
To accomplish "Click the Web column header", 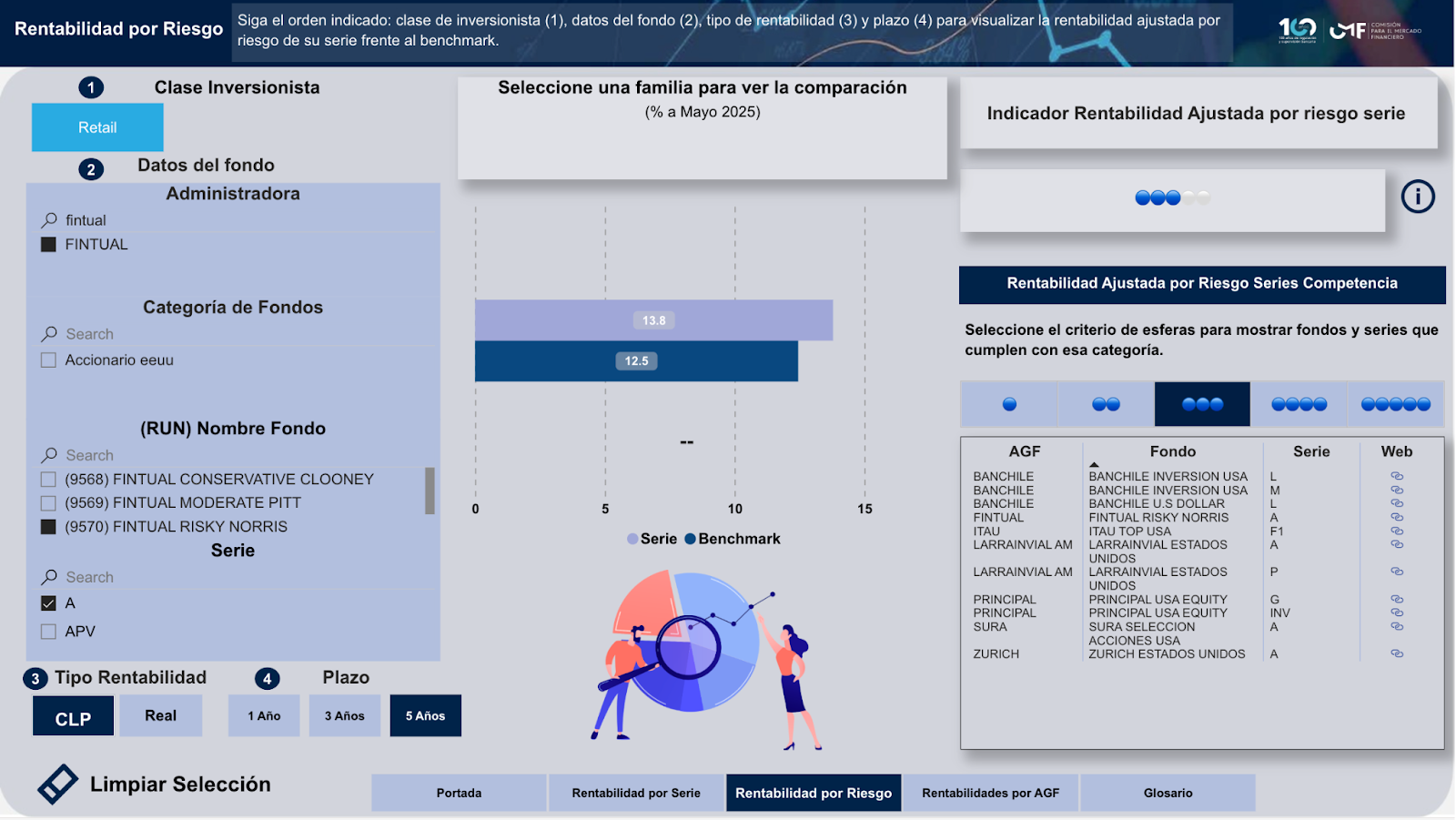I will (x=1397, y=451).
